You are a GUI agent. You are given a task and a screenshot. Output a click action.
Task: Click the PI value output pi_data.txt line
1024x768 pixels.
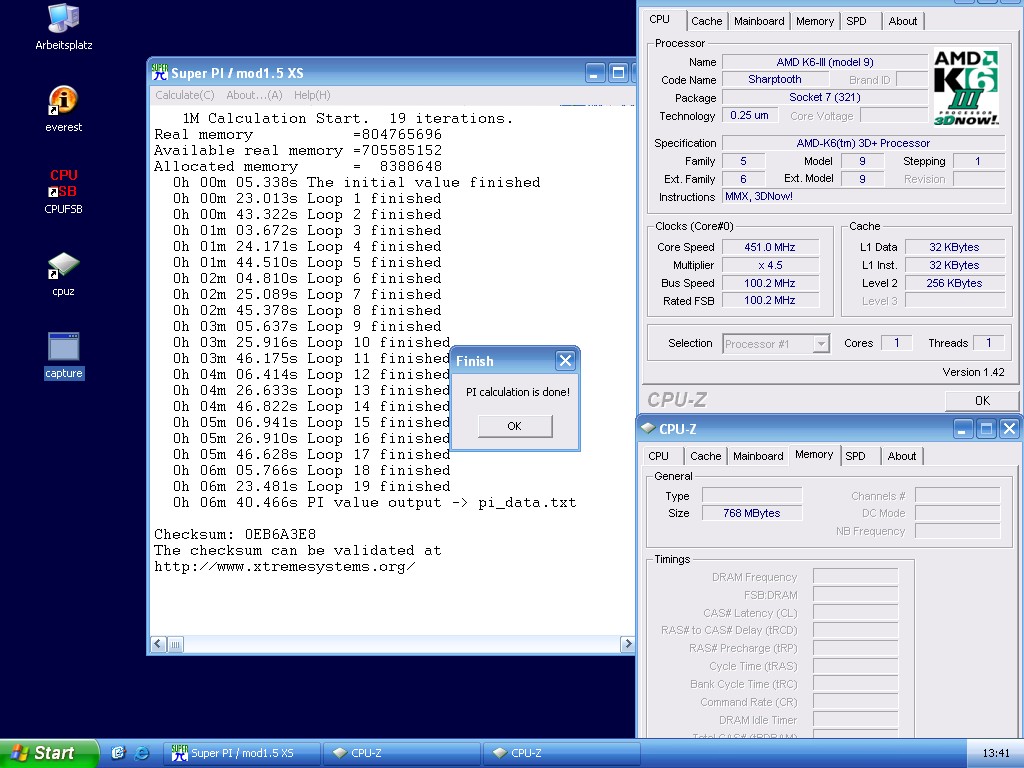pos(374,503)
